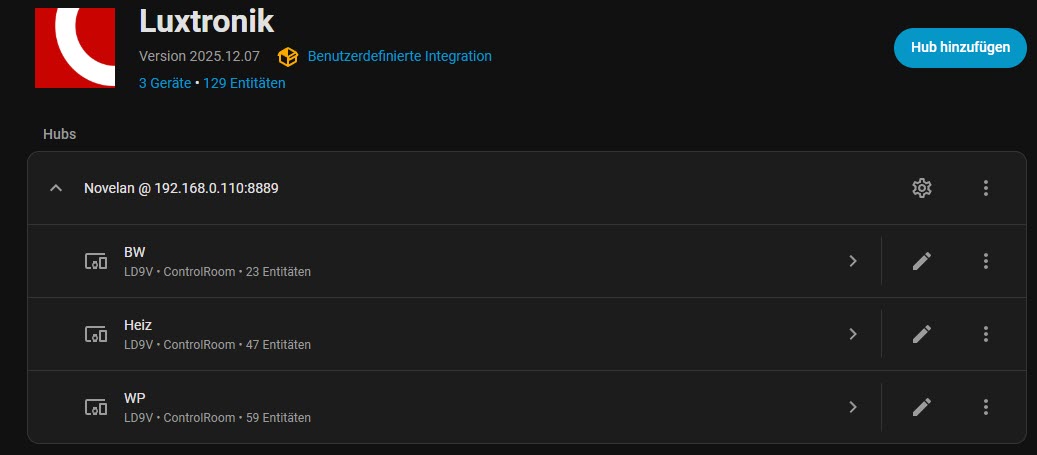Viewport: 1037px width, 455px height.
Task: Open the 129 Entitäten link
Action: pyautogui.click(x=244, y=84)
